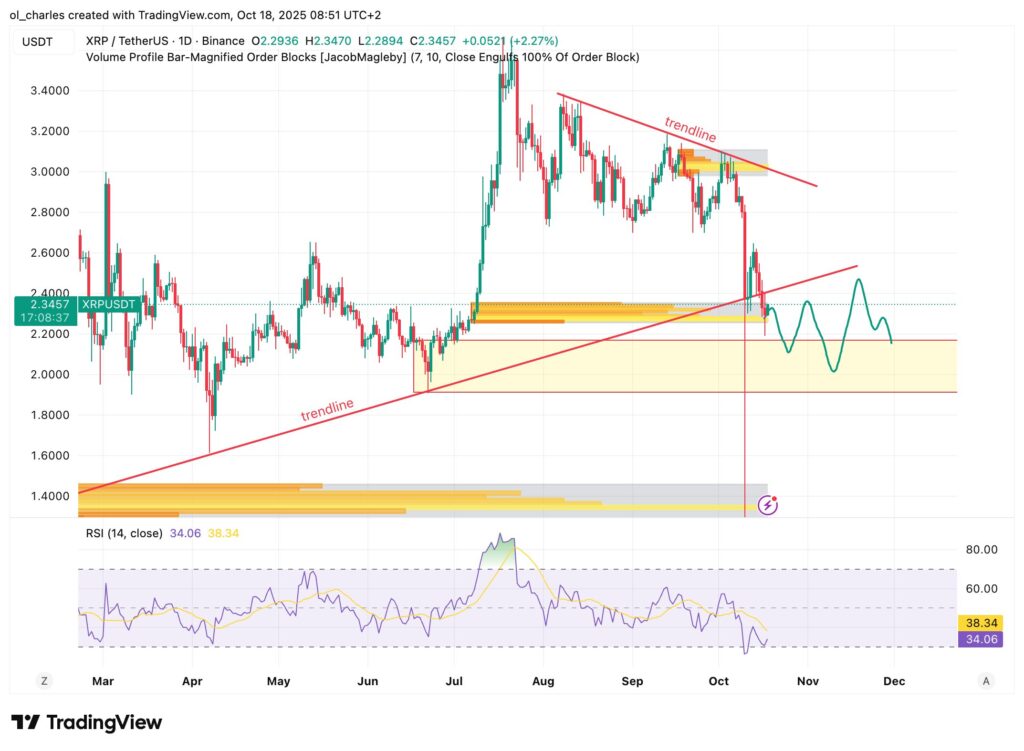Select the rising trendline label on the chart

click(326, 409)
